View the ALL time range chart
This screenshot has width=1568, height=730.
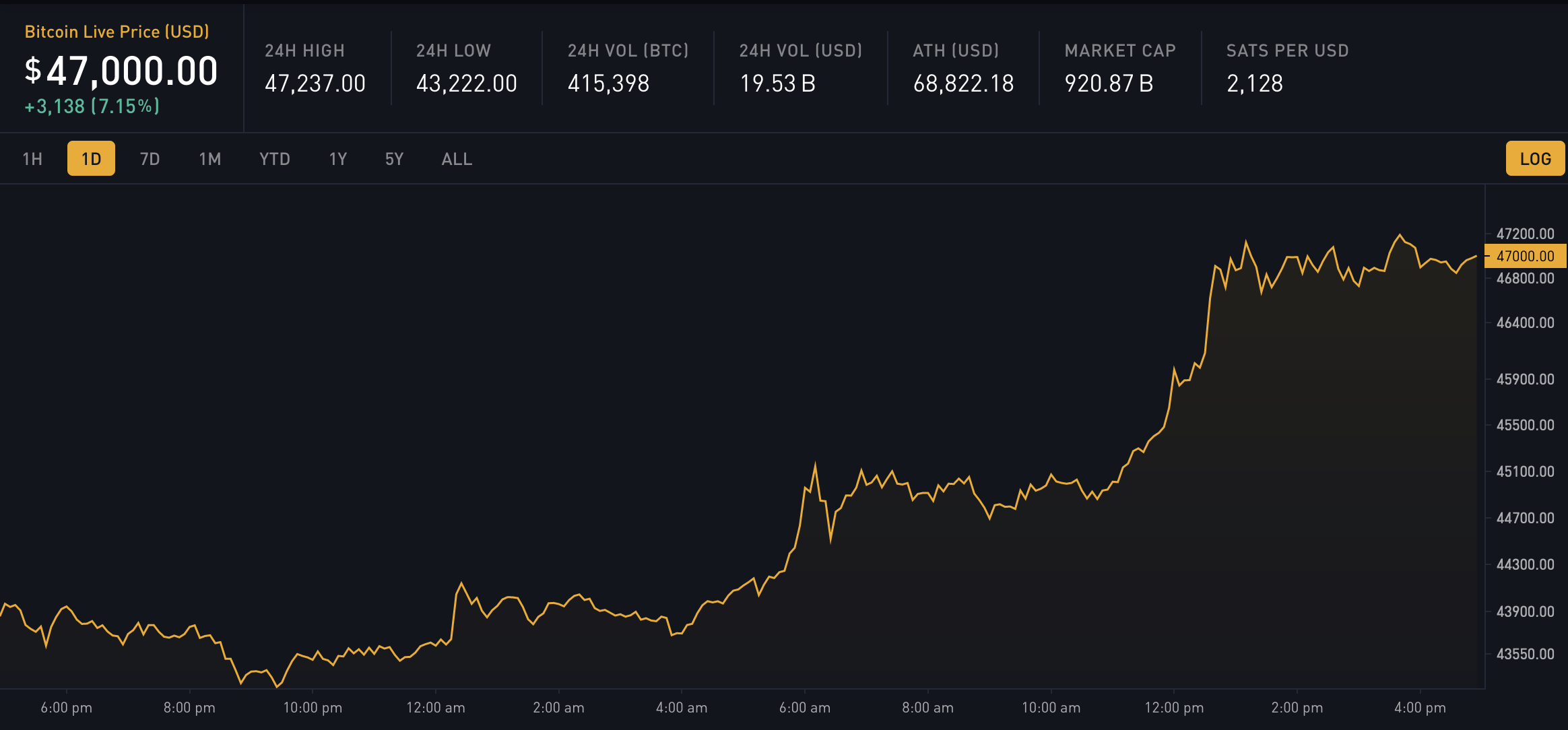457,159
